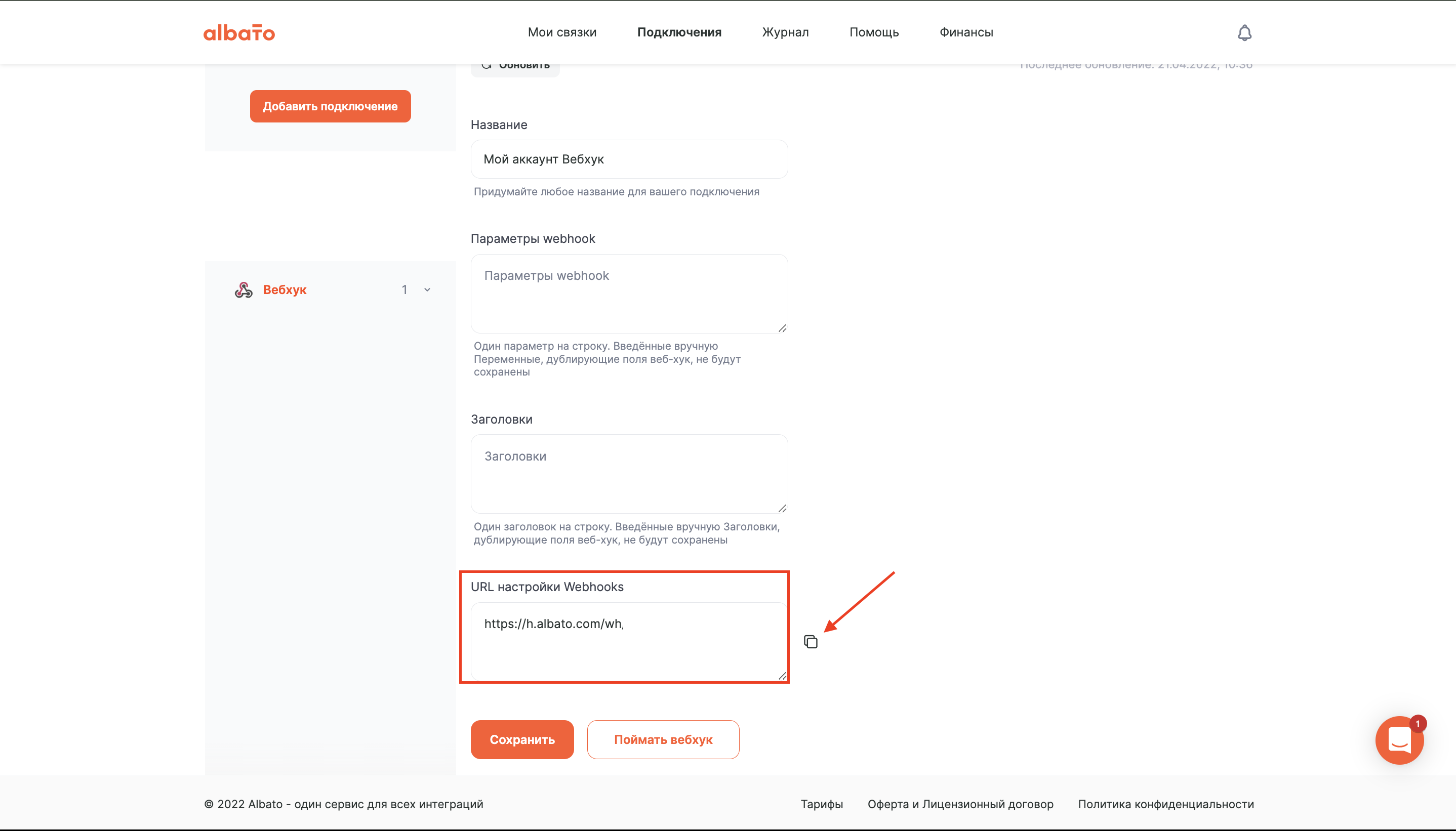Click Поймать вебхук button

pos(663,740)
